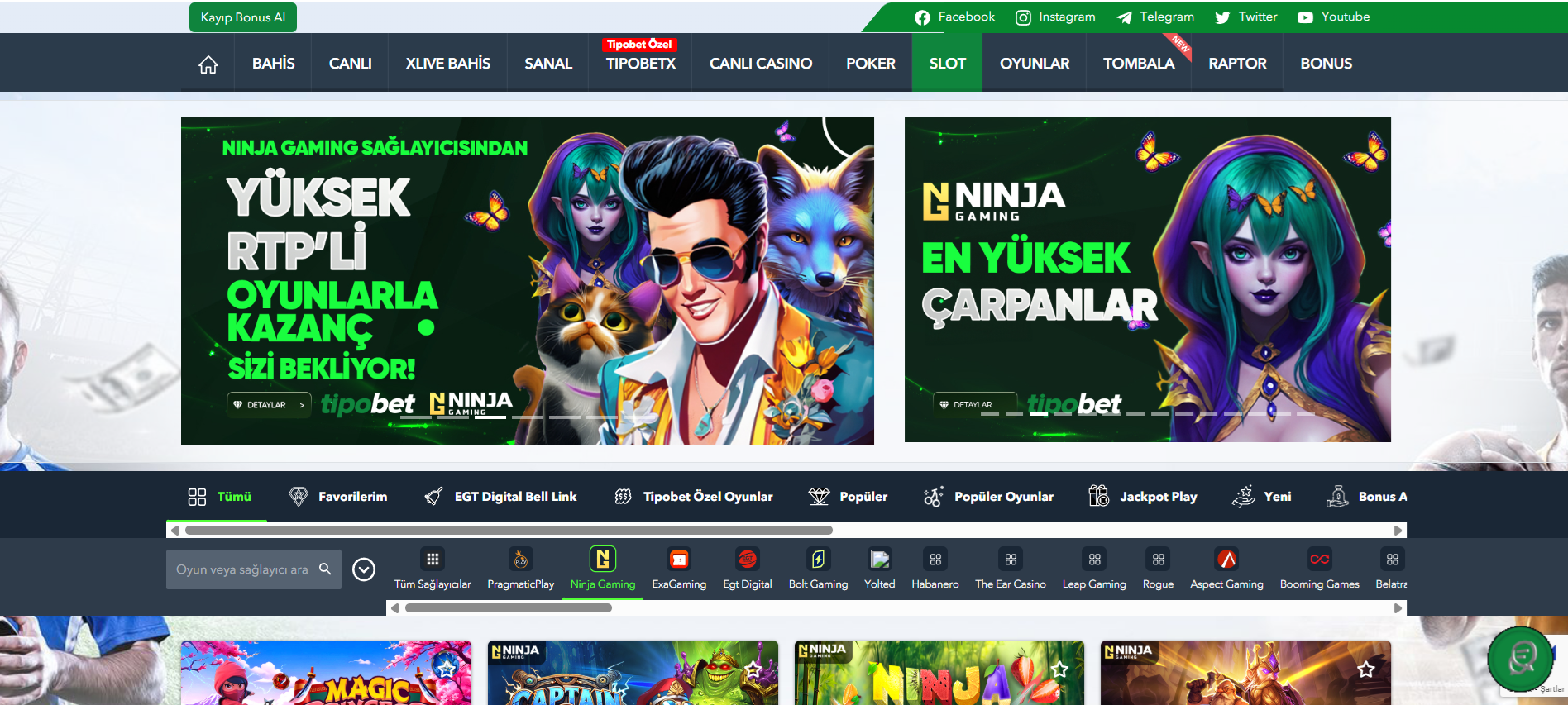The width and height of the screenshot is (1568, 705).
Task: Click the home icon in navigation bar
Action: 208,64
